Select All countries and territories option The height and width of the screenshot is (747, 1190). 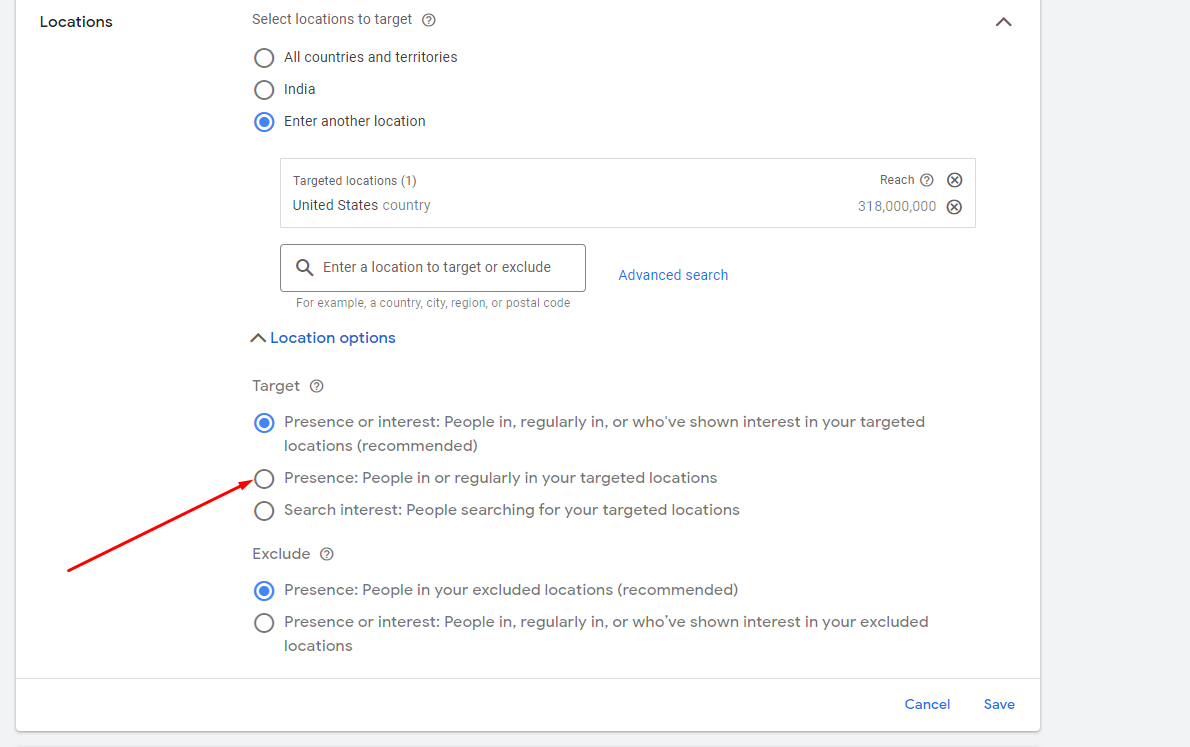(x=264, y=58)
